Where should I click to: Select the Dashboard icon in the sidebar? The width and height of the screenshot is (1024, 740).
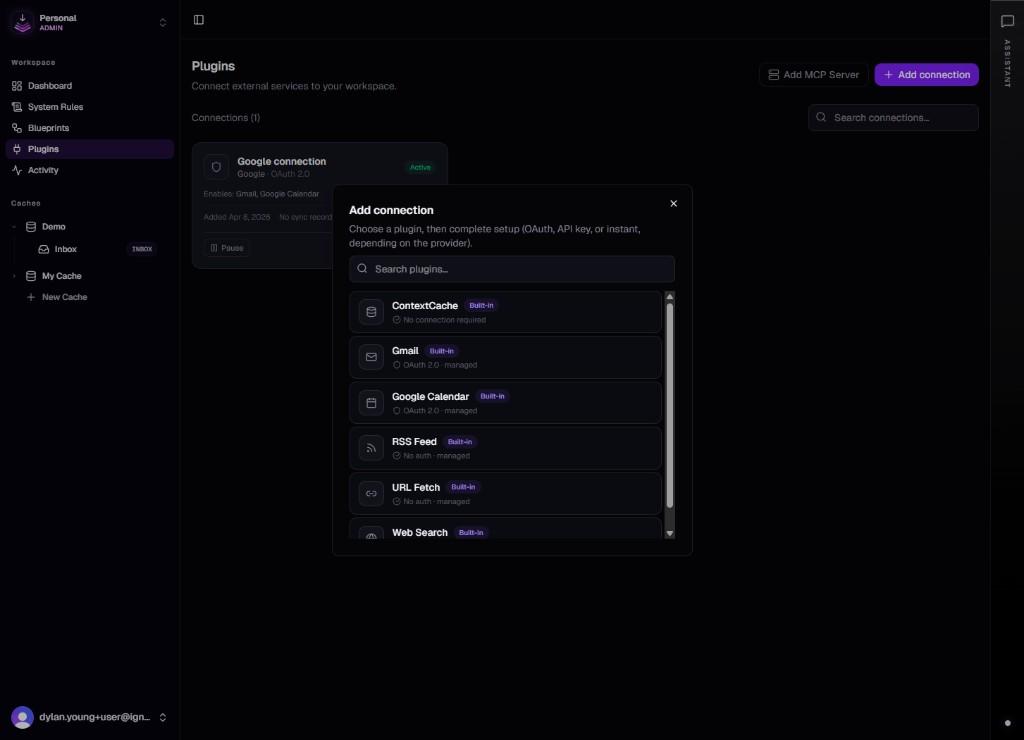tap(17, 86)
